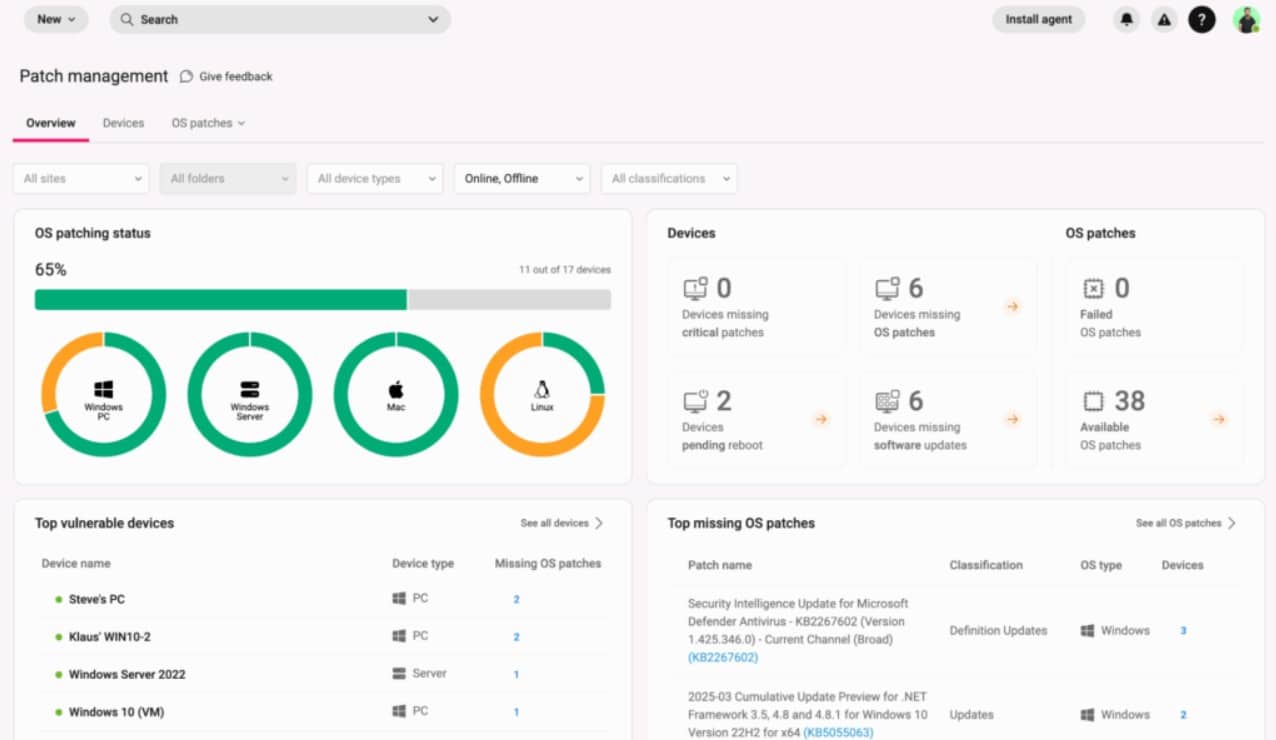This screenshot has width=1276, height=740.
Task: Sort by the Patch name column header
Action: pos(719,565)
